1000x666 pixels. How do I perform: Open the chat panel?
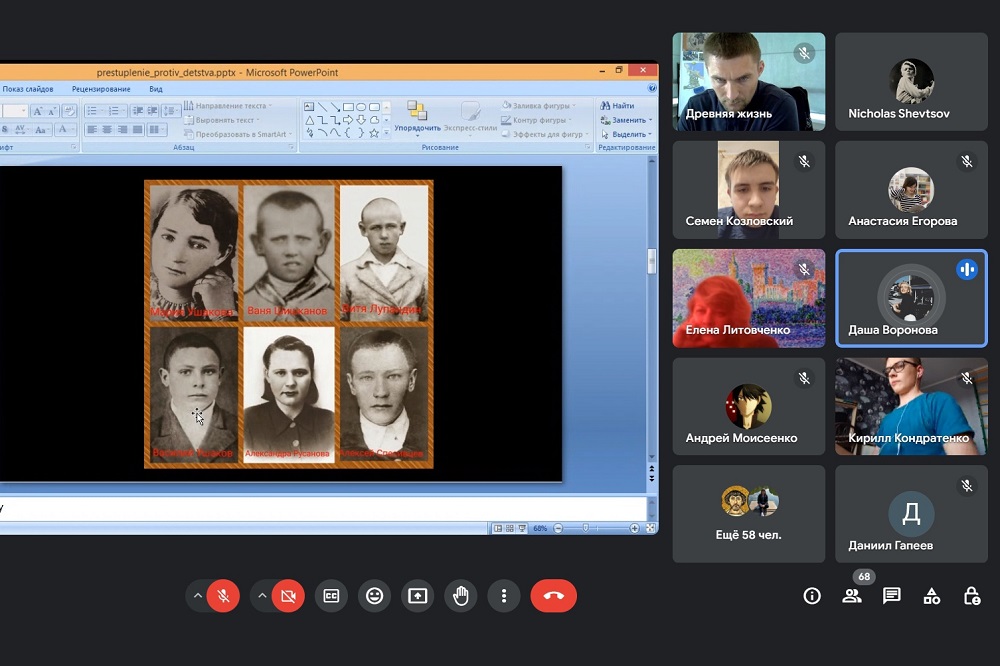pyautogui.click(x=892, y=596)
